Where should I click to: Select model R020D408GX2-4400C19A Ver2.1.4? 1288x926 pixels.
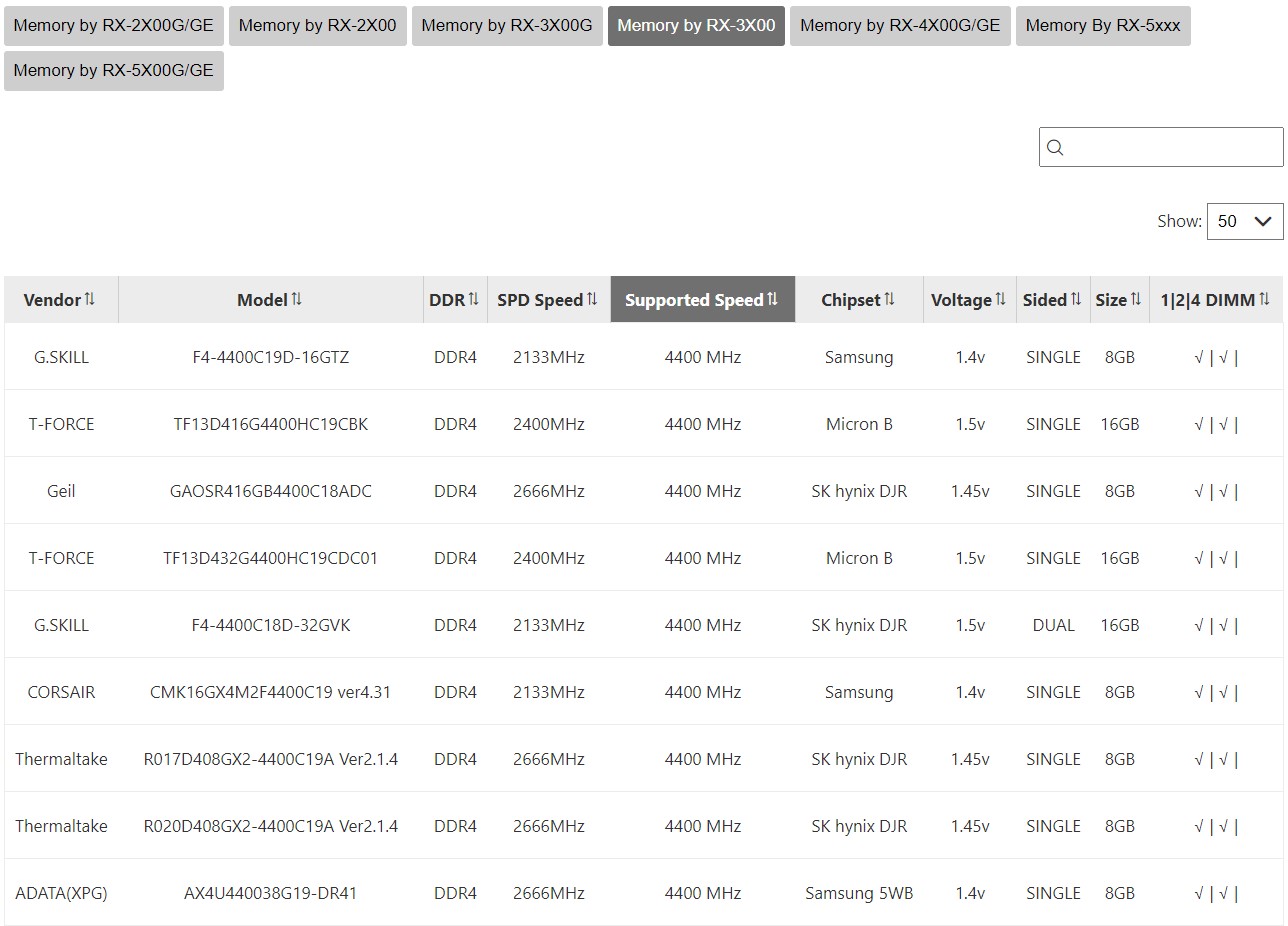271,826
